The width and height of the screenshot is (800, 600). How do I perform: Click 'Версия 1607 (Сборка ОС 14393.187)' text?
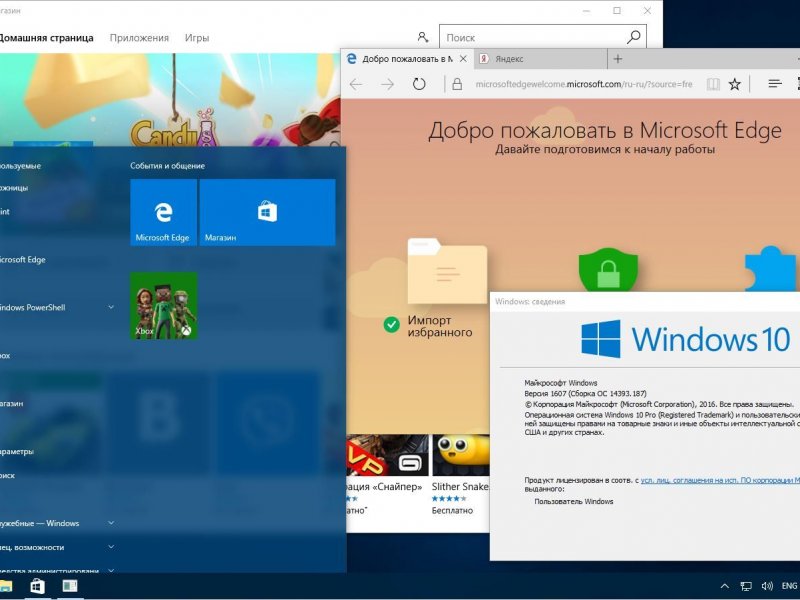pos(585,393)
